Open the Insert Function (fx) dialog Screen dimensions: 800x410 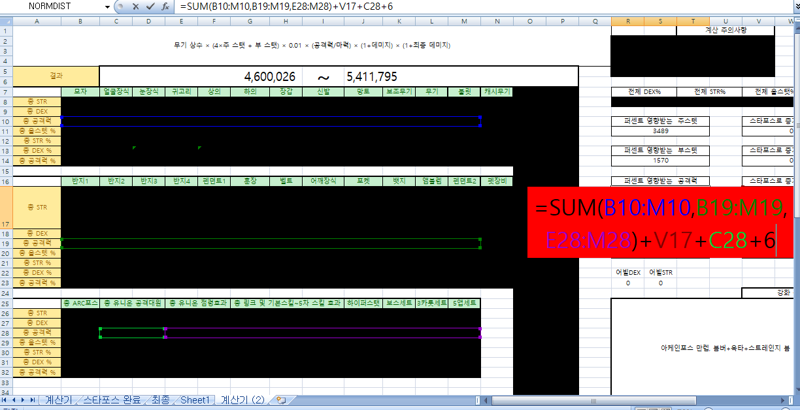tap(165, 7)
